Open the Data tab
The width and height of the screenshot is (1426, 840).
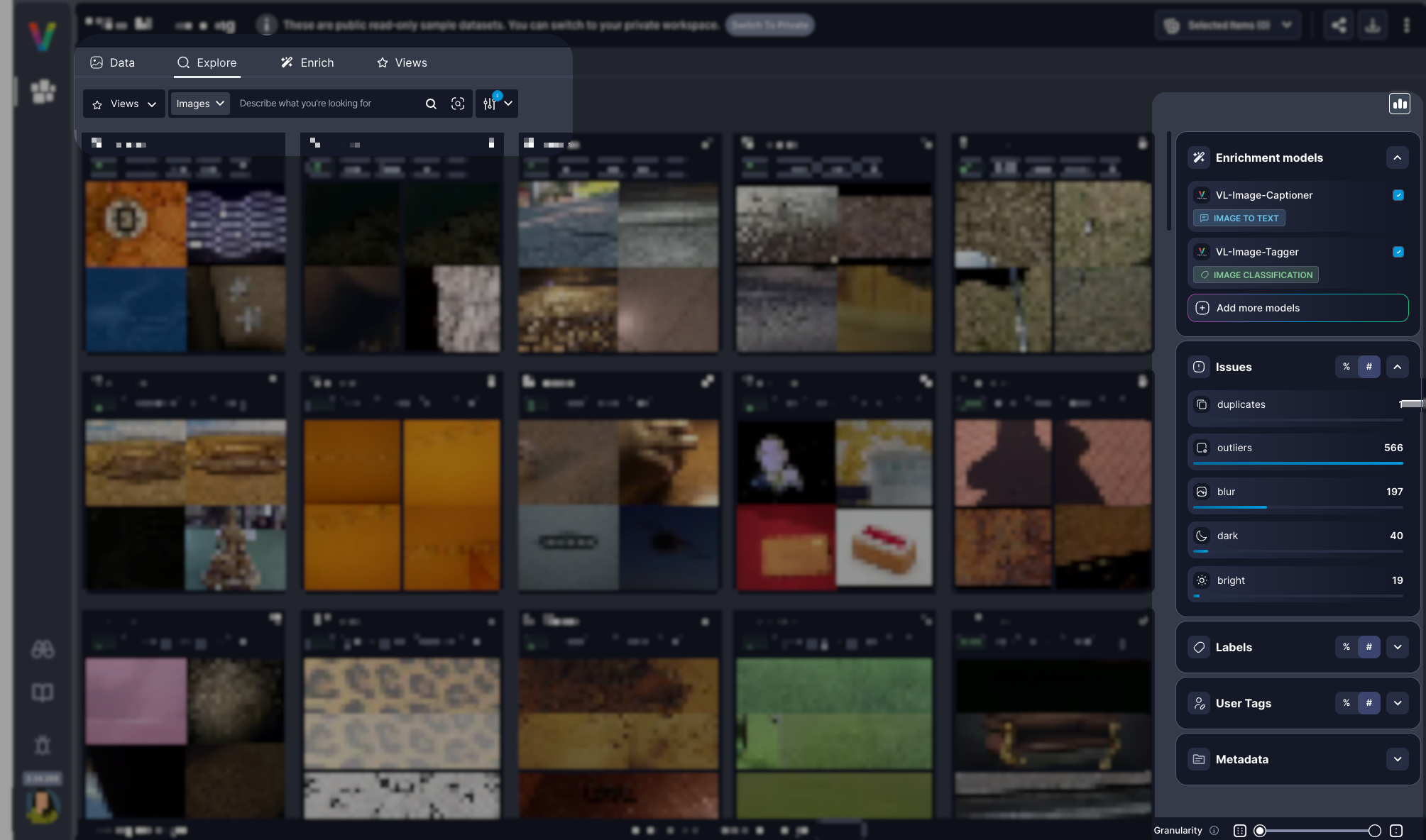point(113,62)
